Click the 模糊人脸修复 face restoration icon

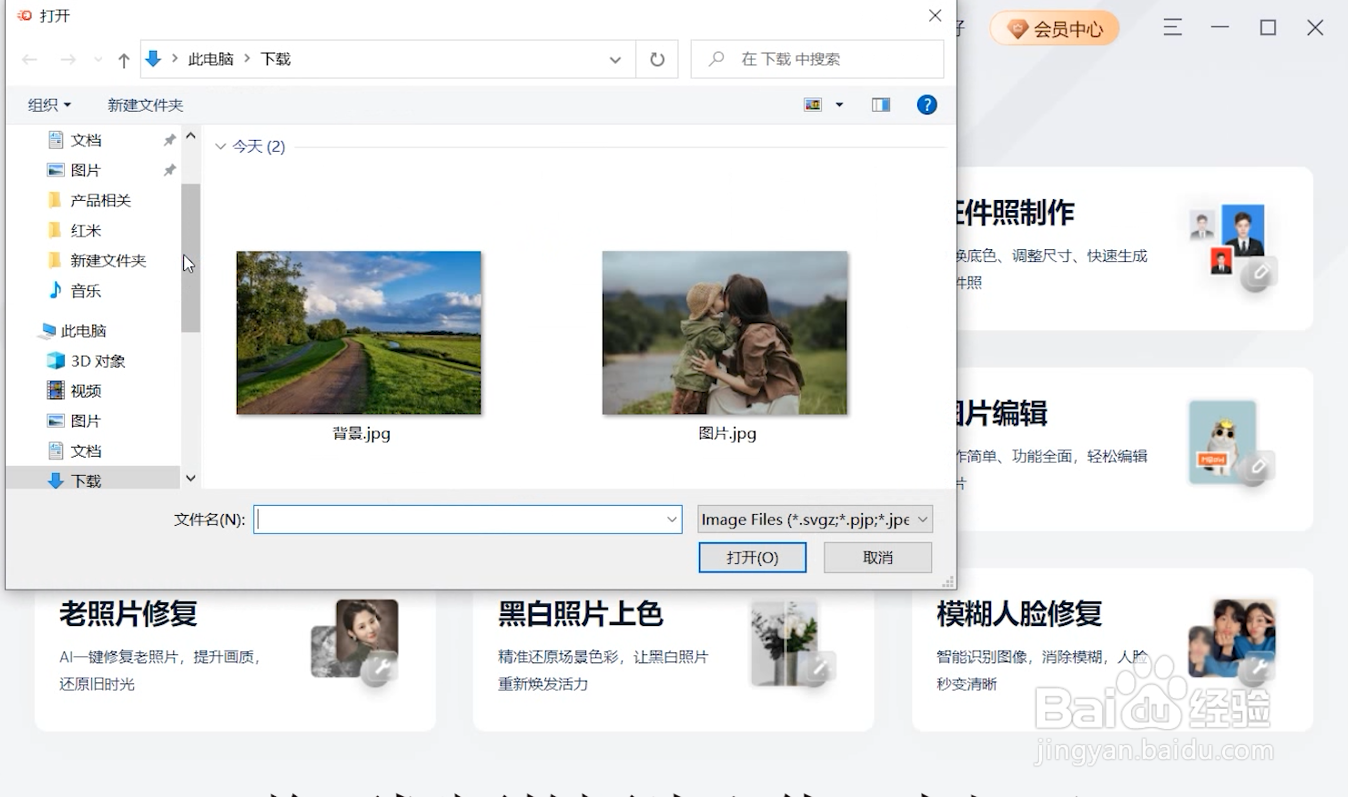click(1231, 641)
